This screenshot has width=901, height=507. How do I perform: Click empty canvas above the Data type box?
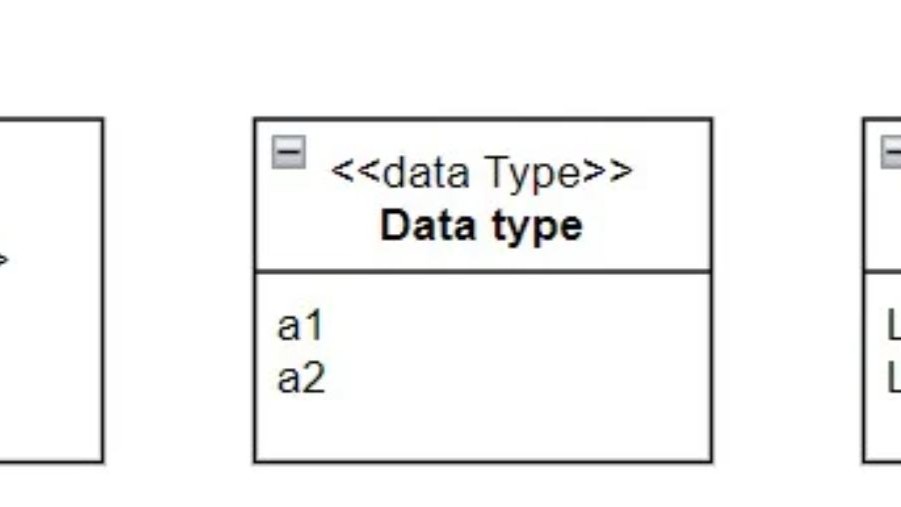coord(481,60)
